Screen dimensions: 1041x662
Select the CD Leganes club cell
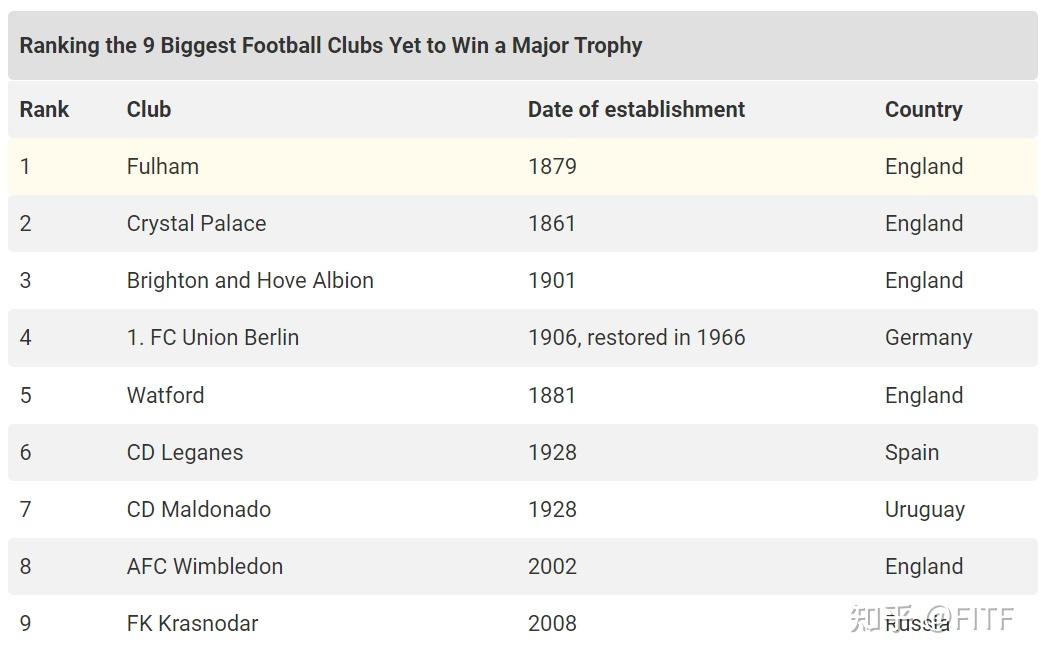click(x=185, y=452)
